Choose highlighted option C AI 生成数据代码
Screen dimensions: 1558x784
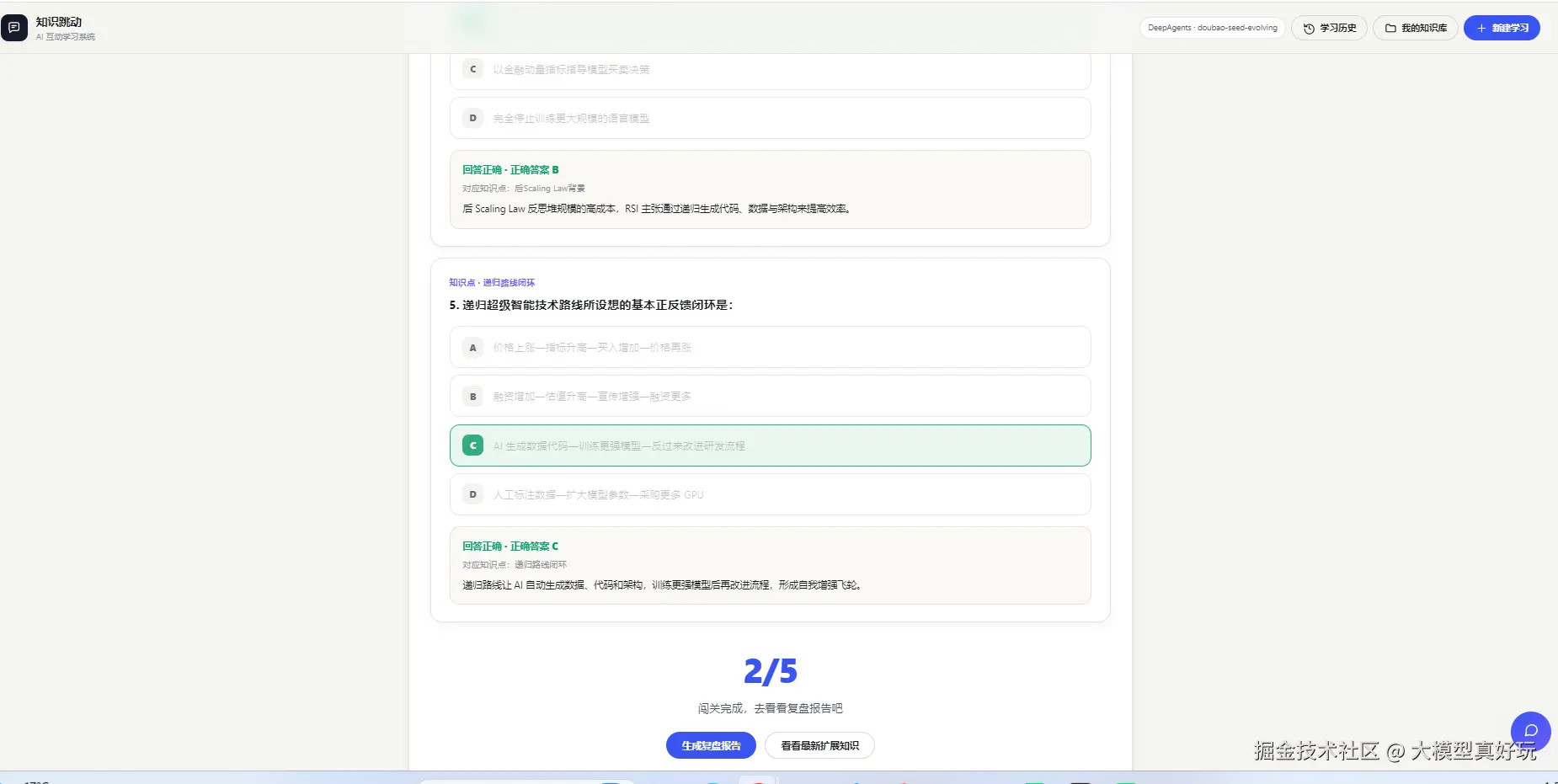coord(771,445)
